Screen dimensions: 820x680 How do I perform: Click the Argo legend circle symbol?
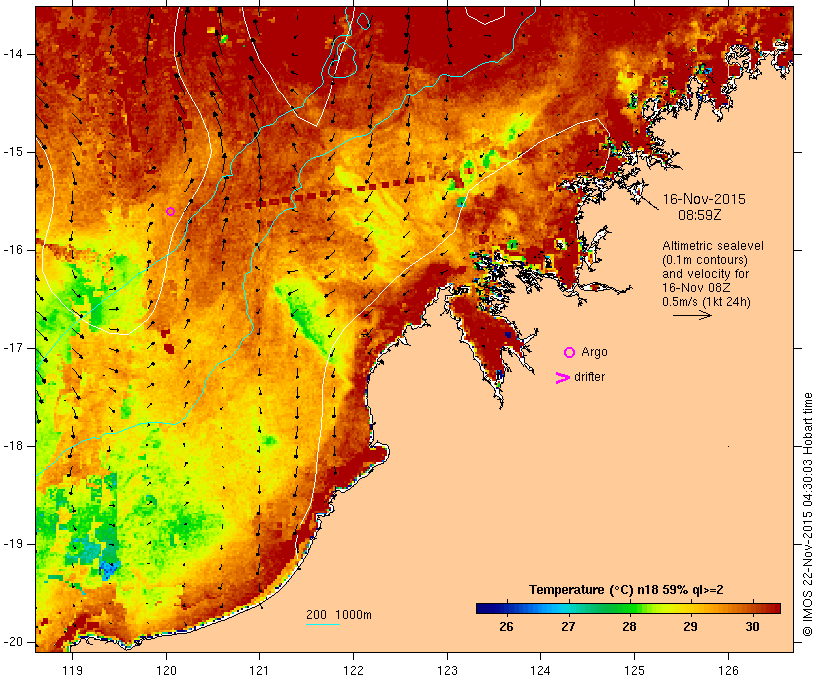click(x=570, y=353)
